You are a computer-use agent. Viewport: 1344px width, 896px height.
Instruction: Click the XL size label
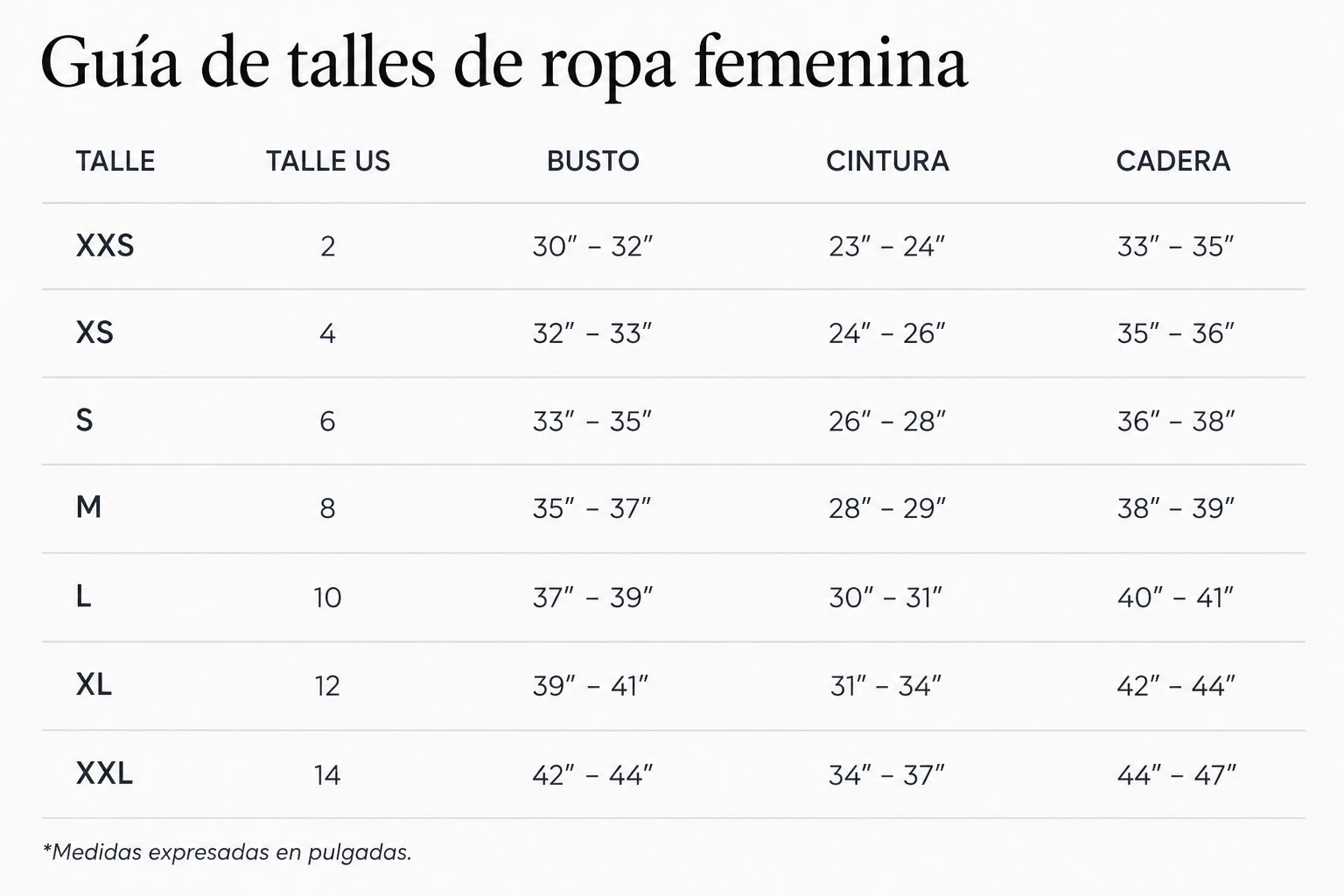[94, 684]
